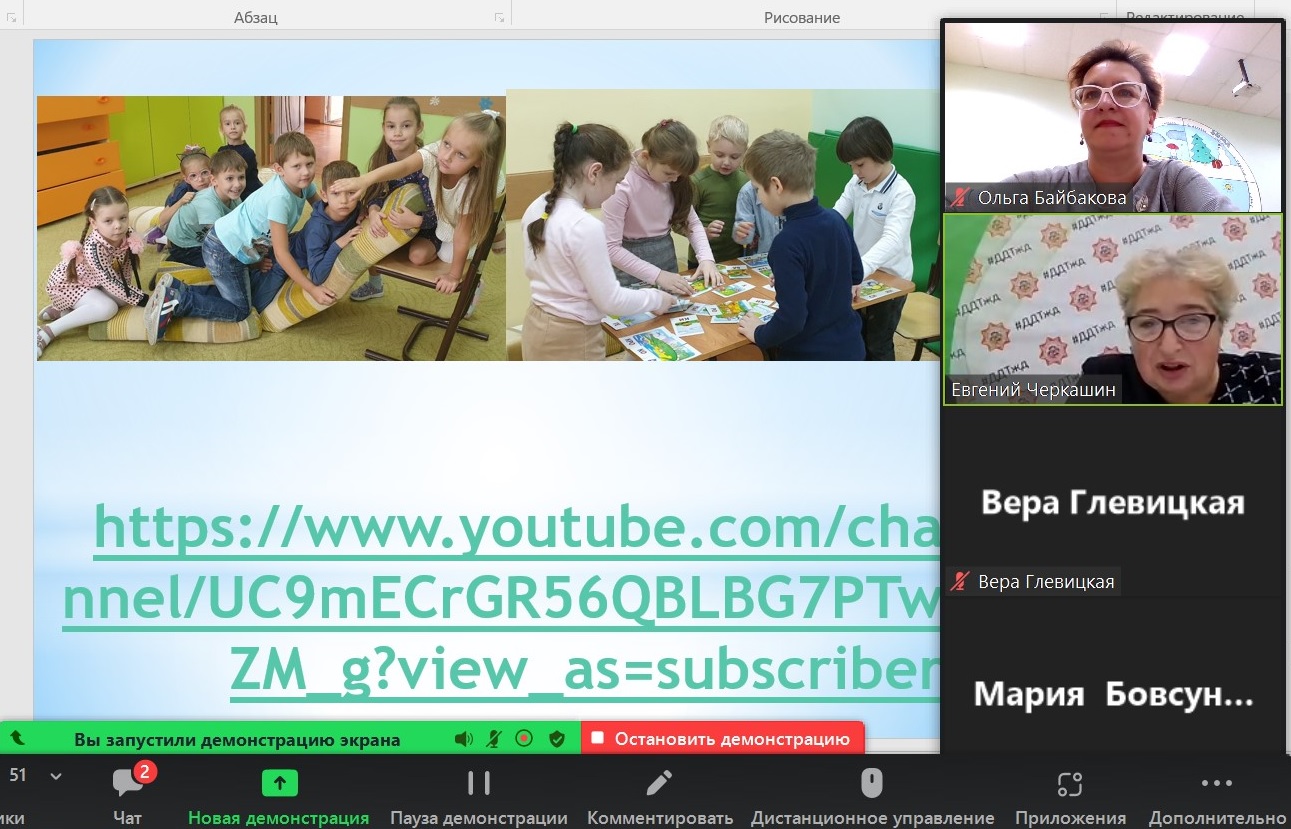Click the small Вера Глевицкая name label
This screenshot has width=1291, height=829.
[x=1045, y=581]
